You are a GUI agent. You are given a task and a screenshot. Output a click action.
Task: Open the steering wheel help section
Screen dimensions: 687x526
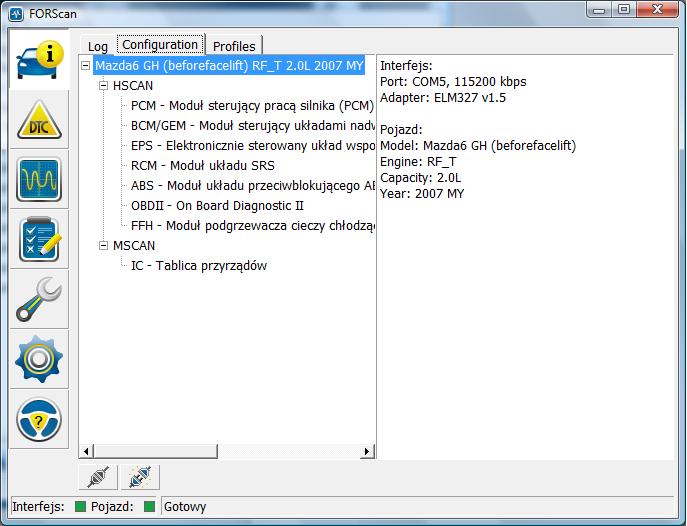click(x=39, y=418)
